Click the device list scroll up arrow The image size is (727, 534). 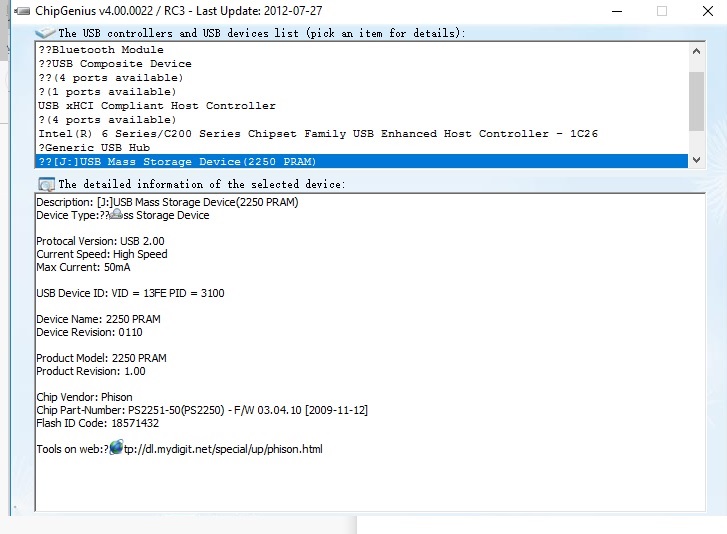pos(696,51)
